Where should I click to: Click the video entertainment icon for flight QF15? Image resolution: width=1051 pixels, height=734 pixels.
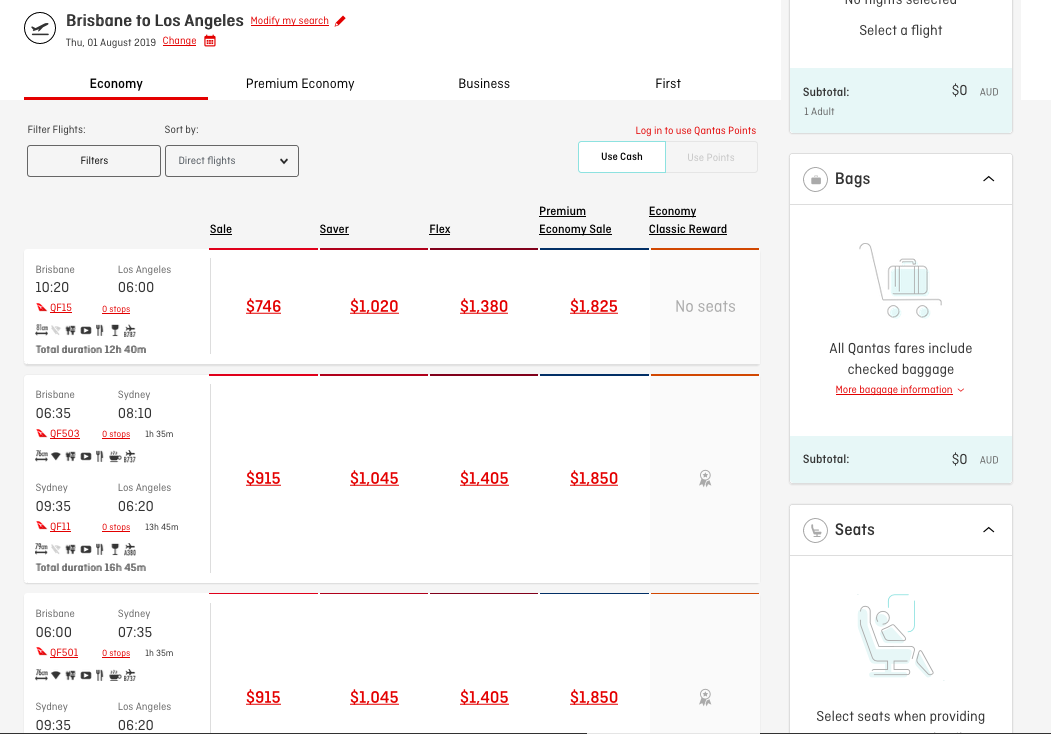(86, 330)
